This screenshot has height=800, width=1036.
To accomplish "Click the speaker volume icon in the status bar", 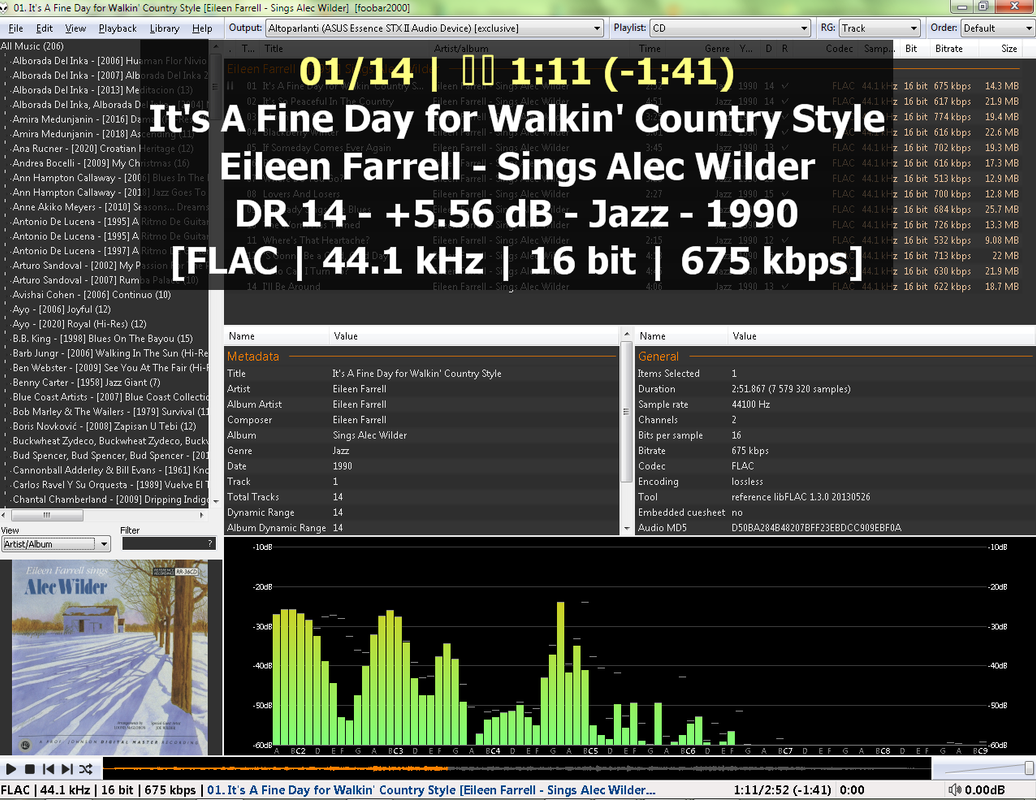I will click(955, 790).
